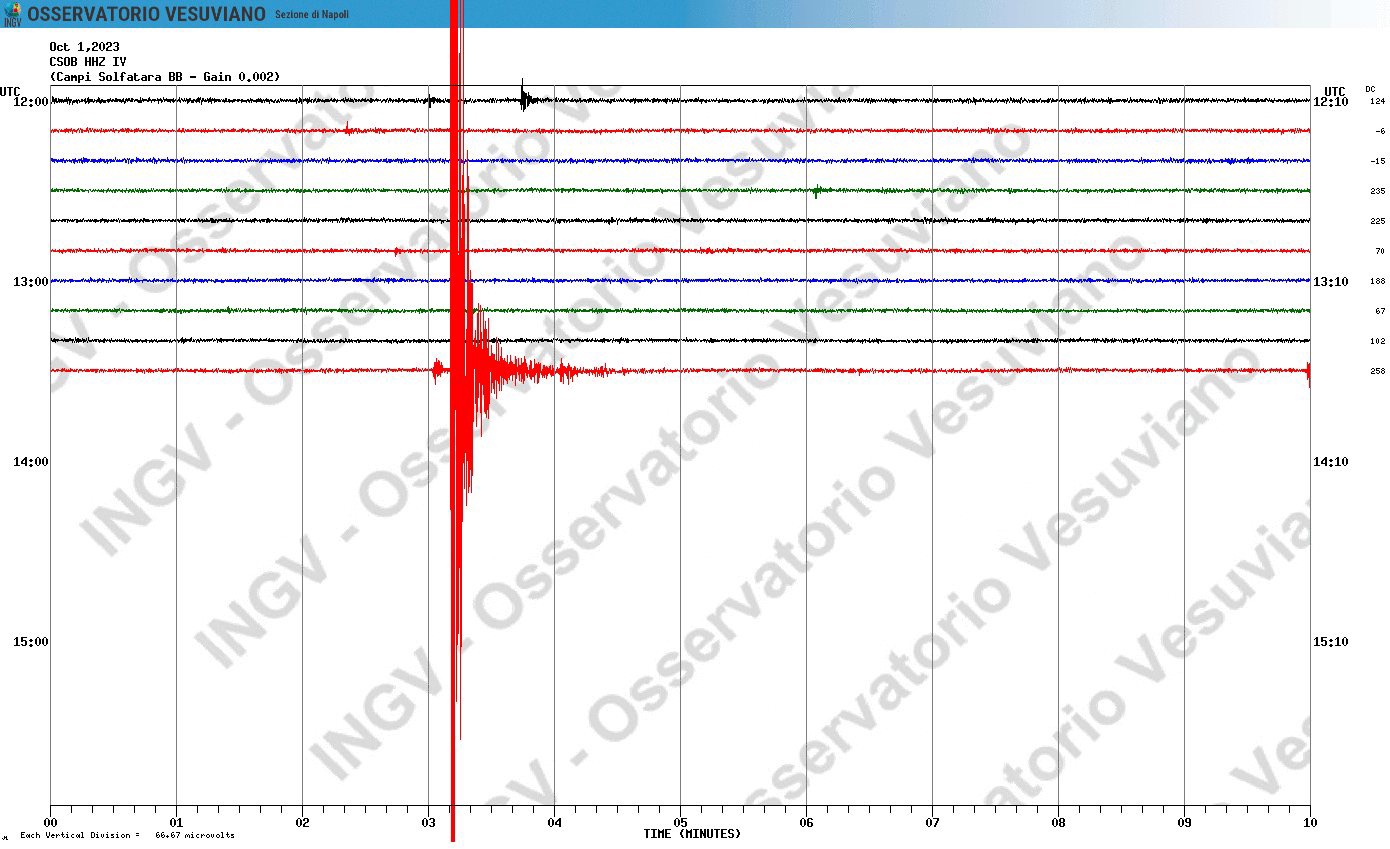
Task: Click DC value 67
Action: pos(1380,312)
